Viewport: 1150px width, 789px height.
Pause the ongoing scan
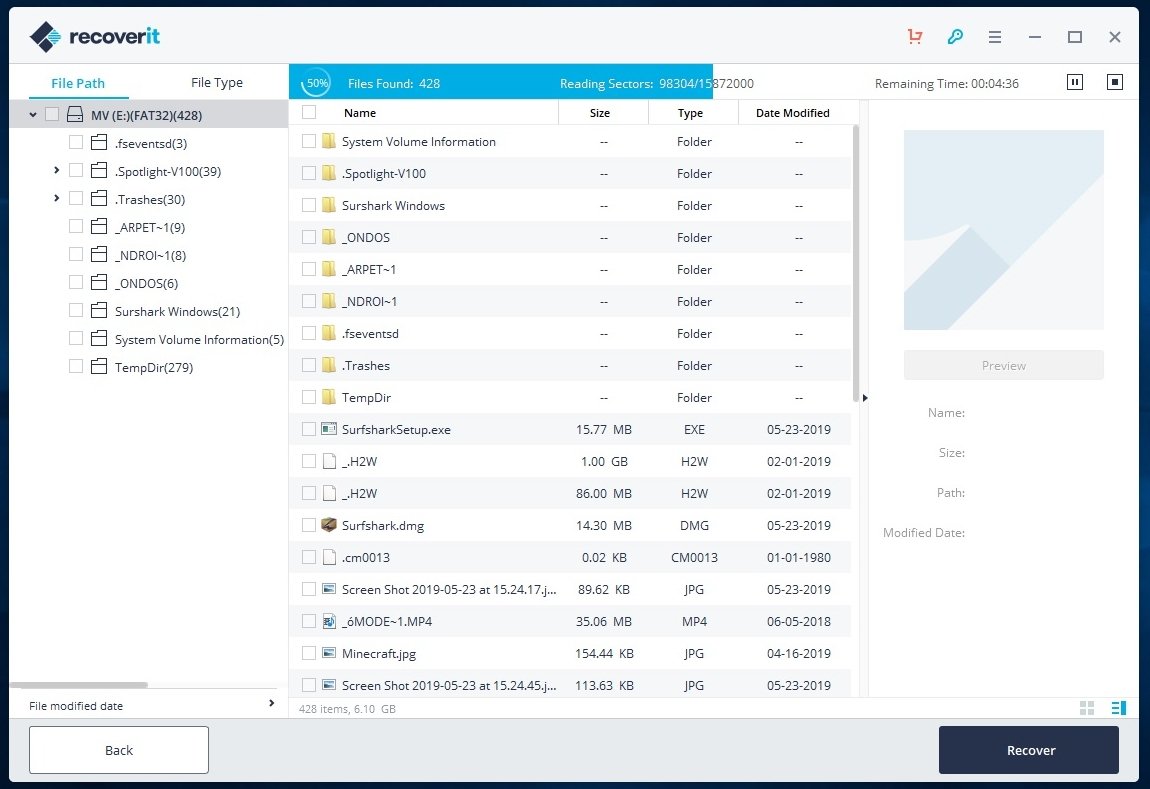coord(1074,83)
